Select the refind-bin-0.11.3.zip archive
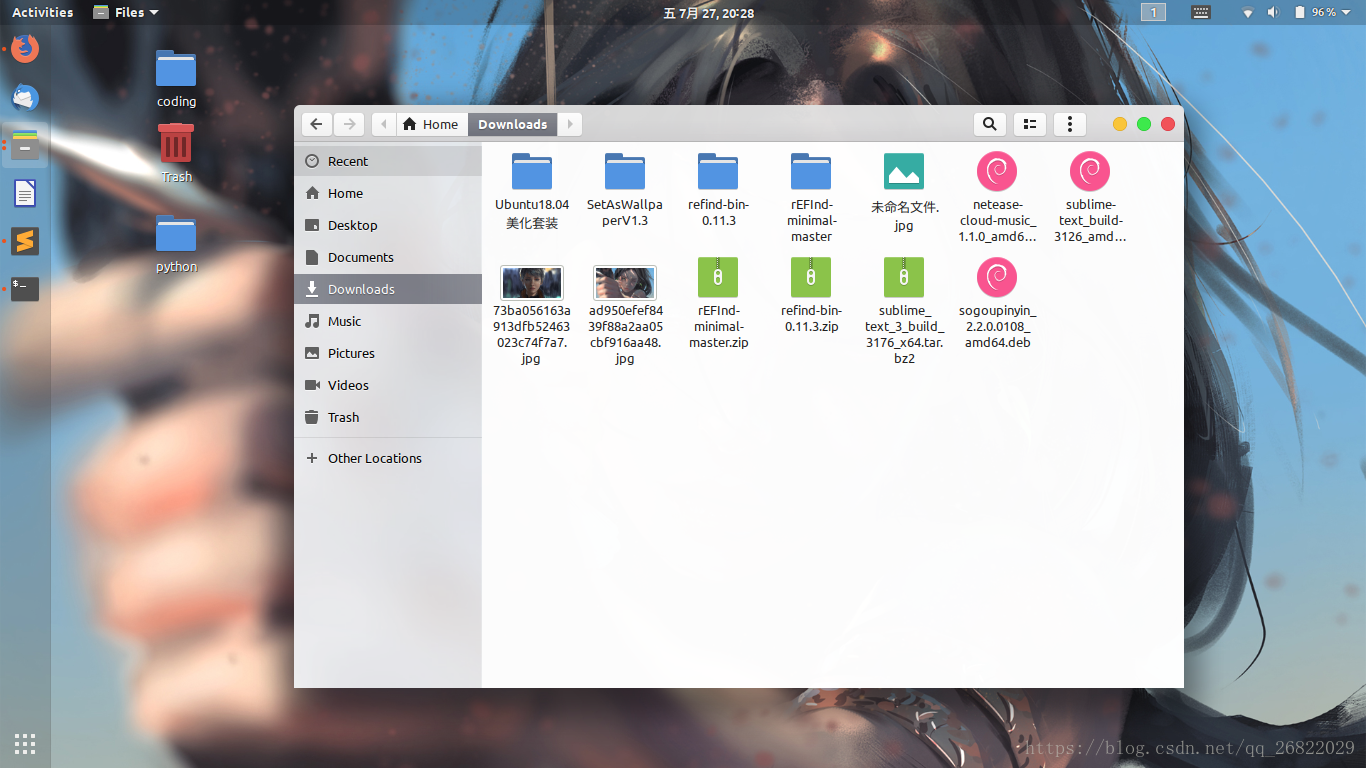 click(811, 295)
